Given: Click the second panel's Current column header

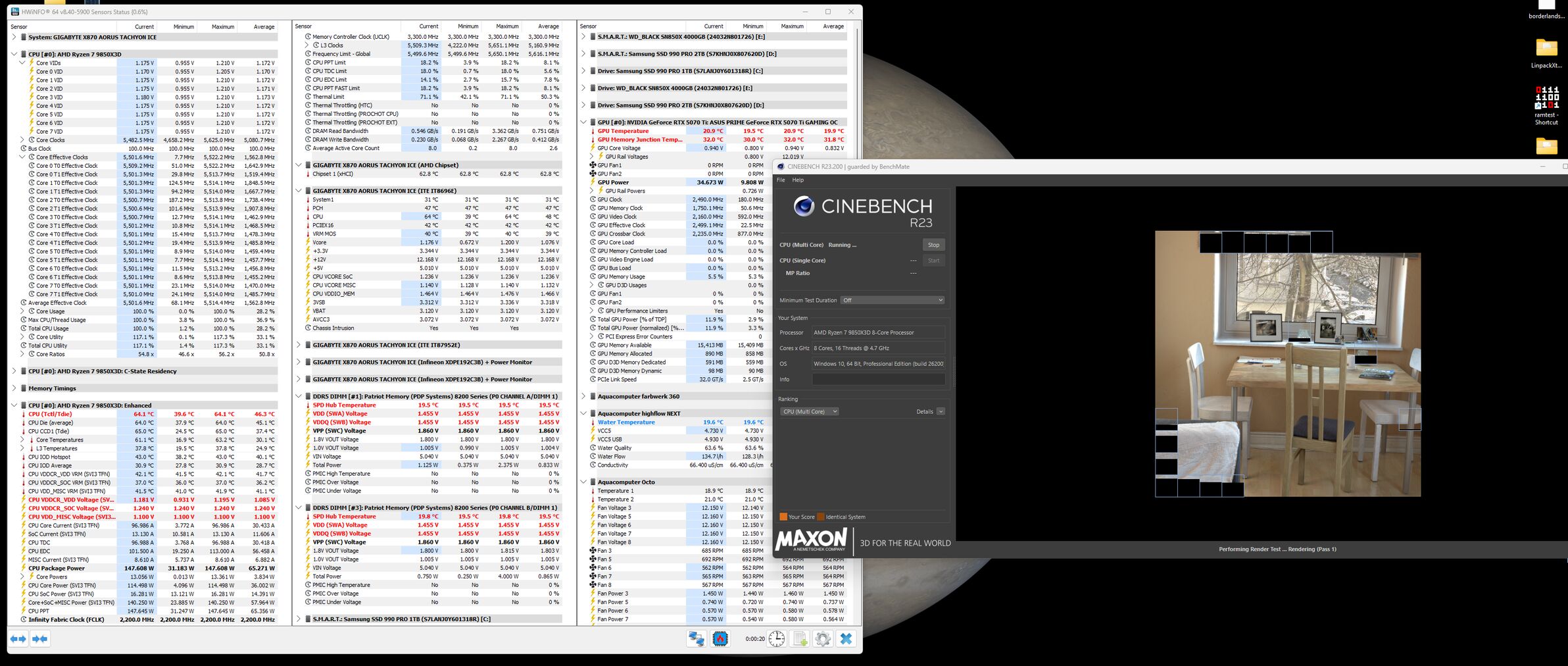Looking at the screenshot, I should [429, 26].
